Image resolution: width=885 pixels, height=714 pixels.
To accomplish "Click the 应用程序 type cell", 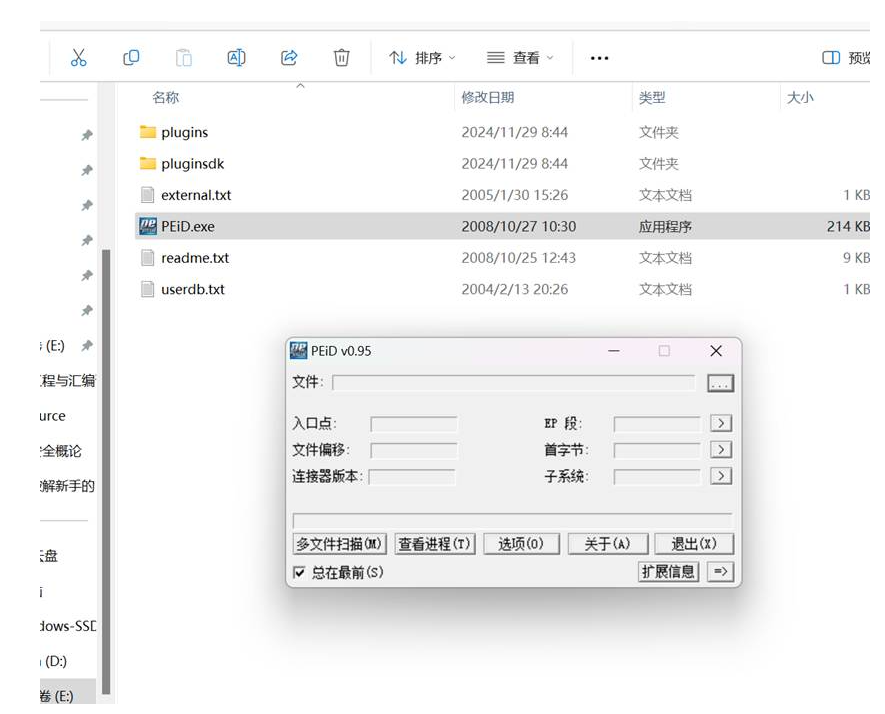I will (x=665, y=226).
